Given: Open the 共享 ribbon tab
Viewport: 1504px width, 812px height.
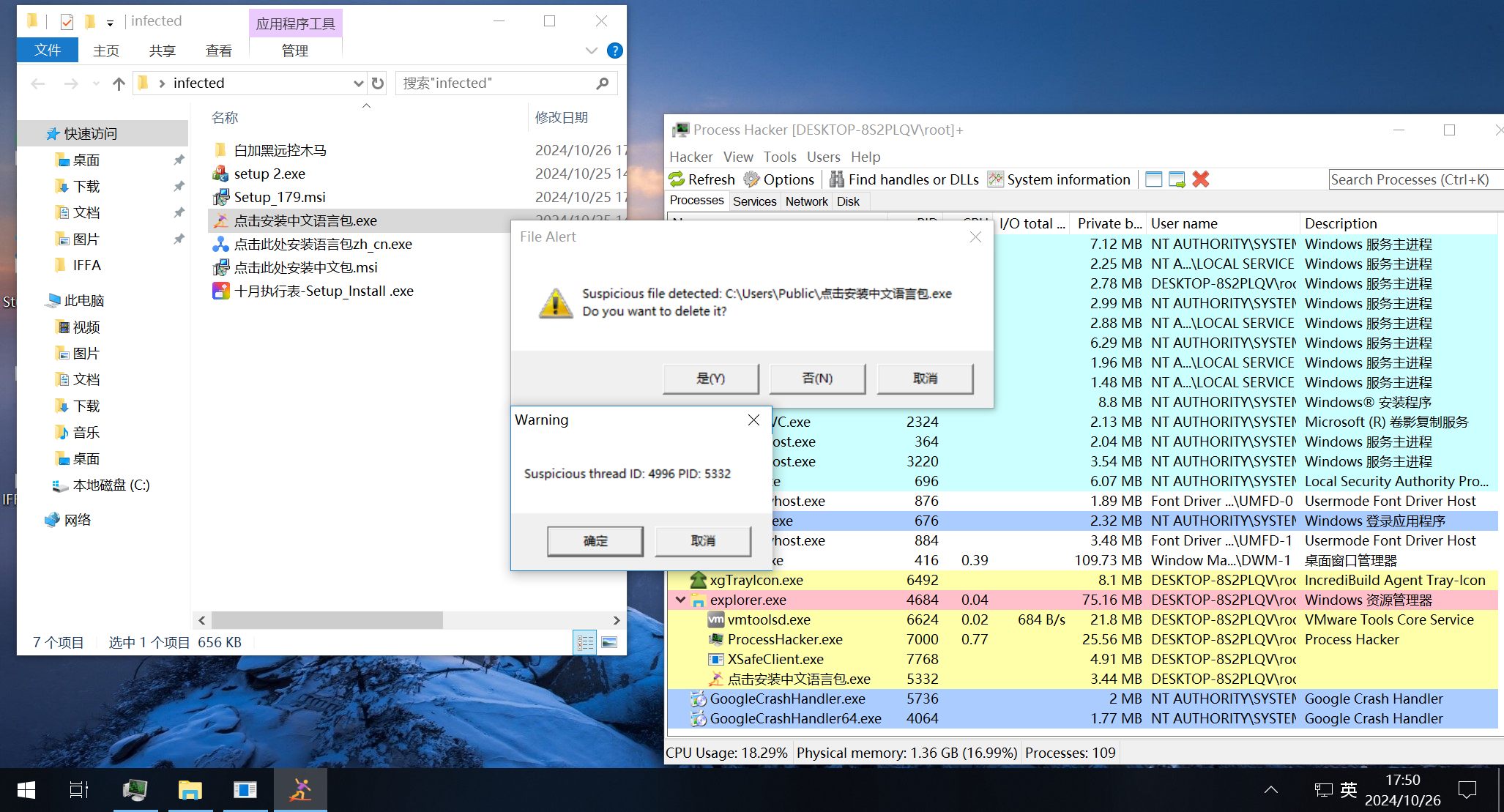Looking at the screenshot, I should [x=163, y=51].
